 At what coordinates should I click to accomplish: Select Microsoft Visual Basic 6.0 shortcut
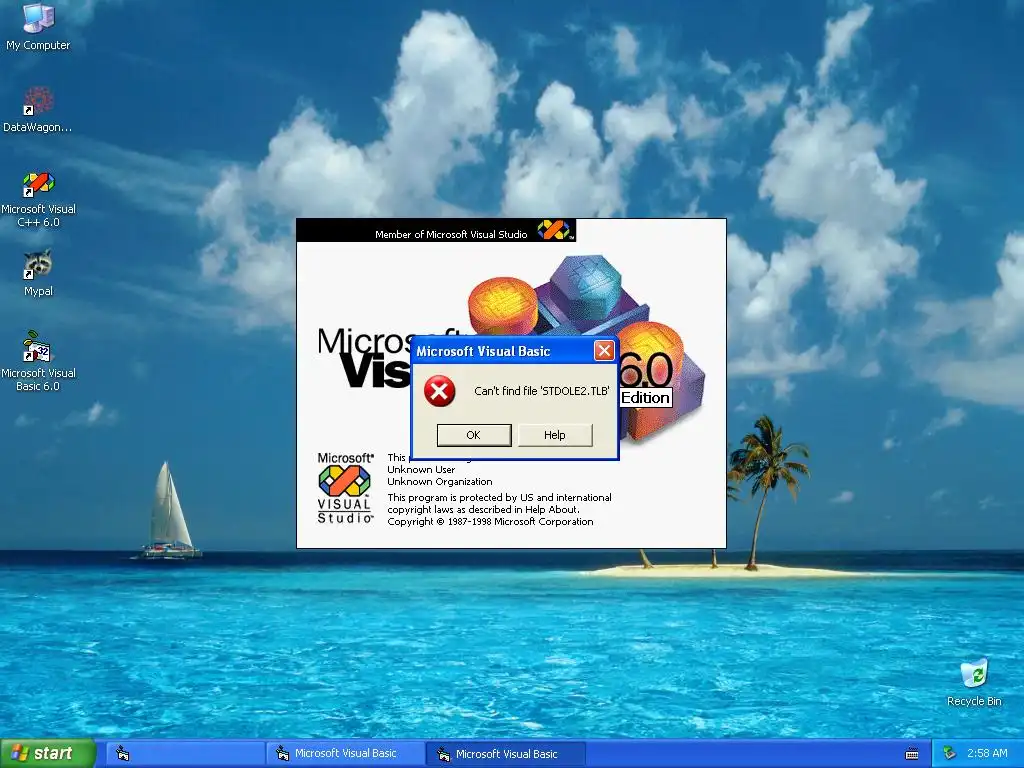click(38, 362)
